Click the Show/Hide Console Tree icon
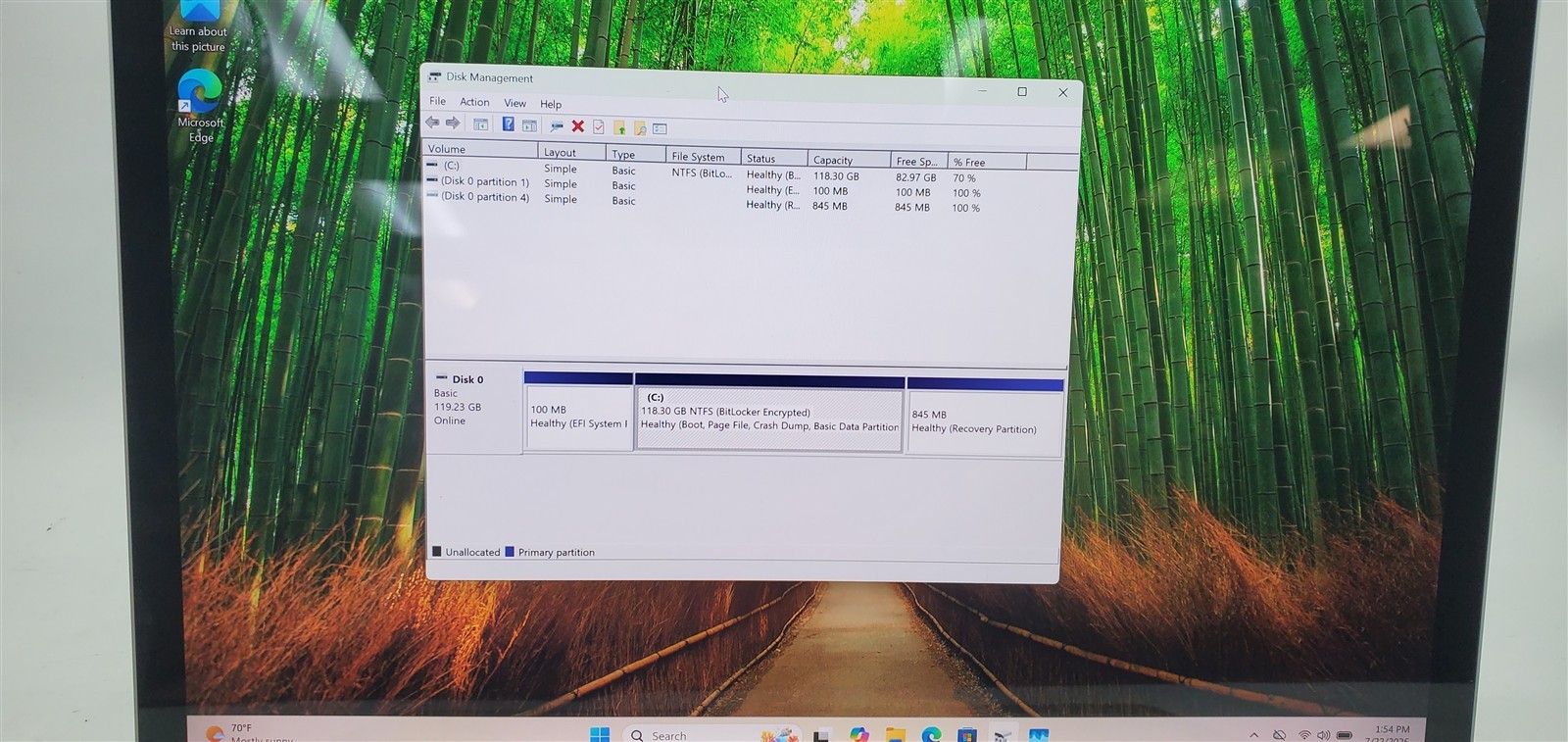1568x742 pixels. tap(480, 124)
